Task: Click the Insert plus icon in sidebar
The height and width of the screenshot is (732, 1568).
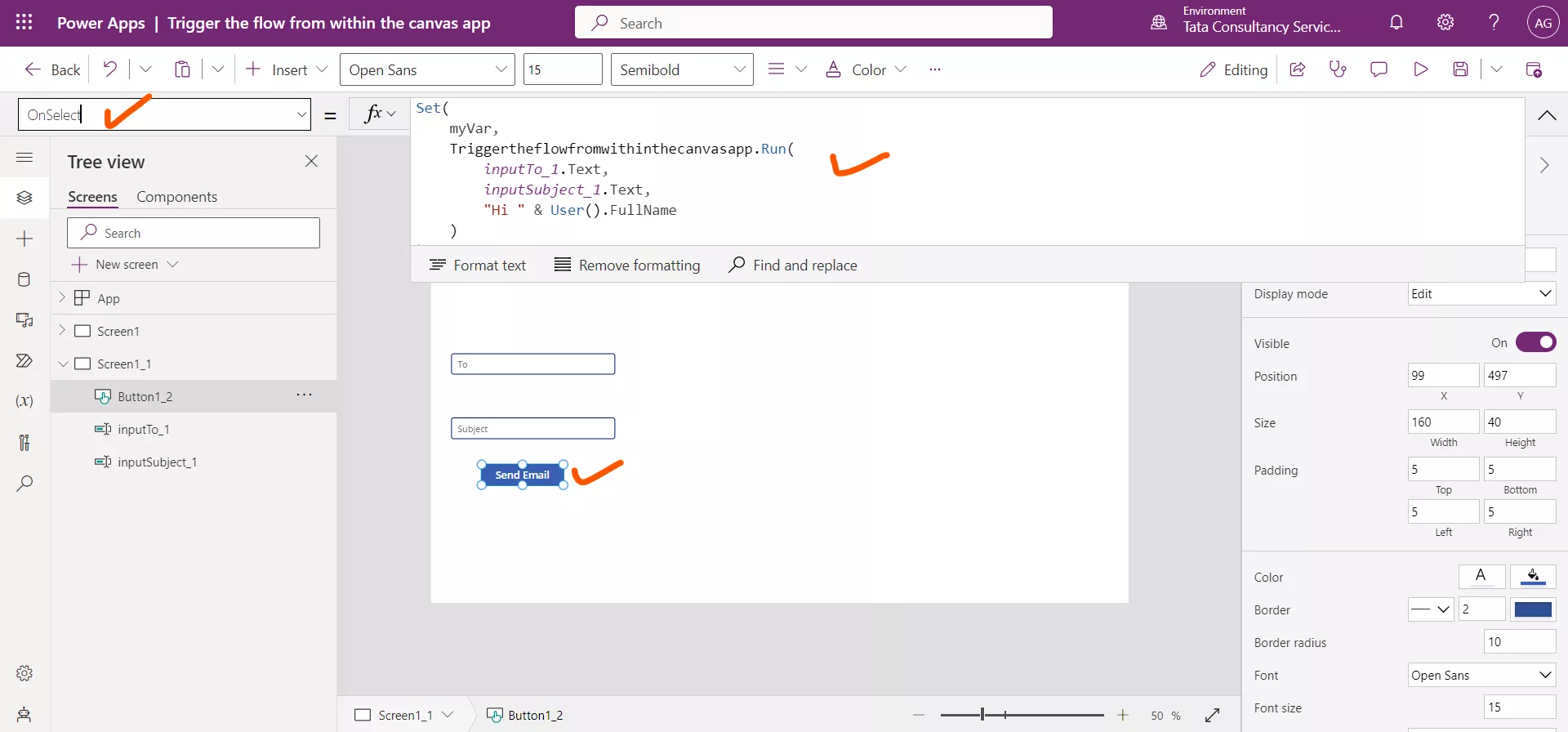Action: point(24,239)
